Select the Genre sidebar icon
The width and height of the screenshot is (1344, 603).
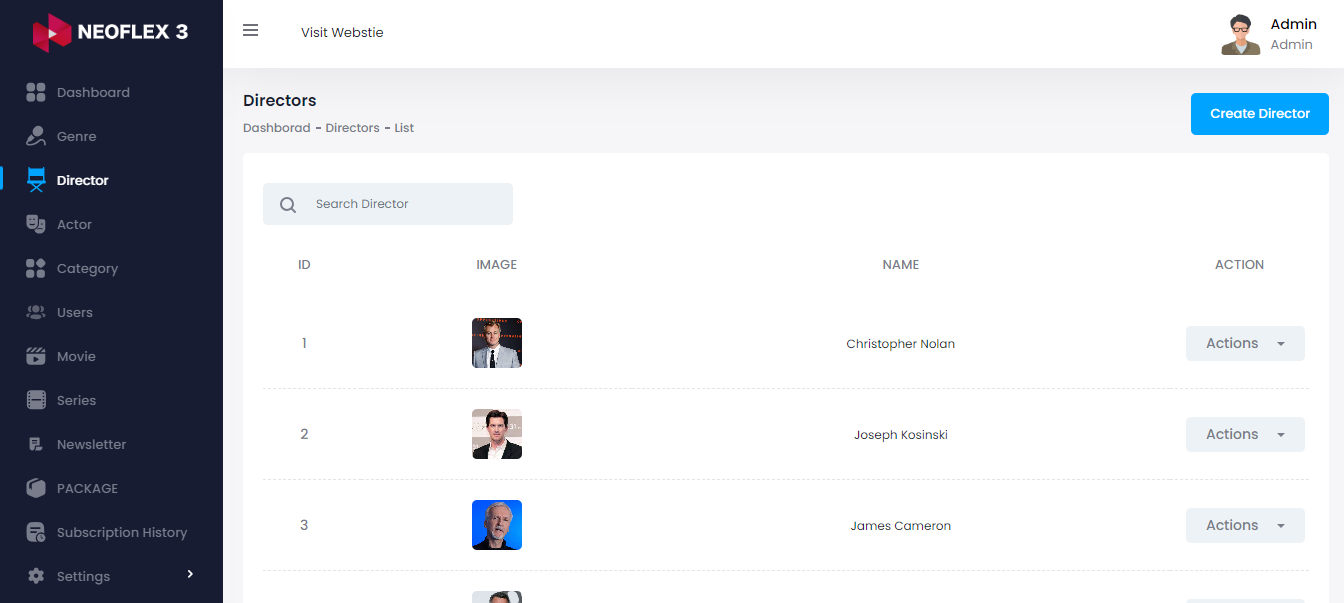(36, 136)
